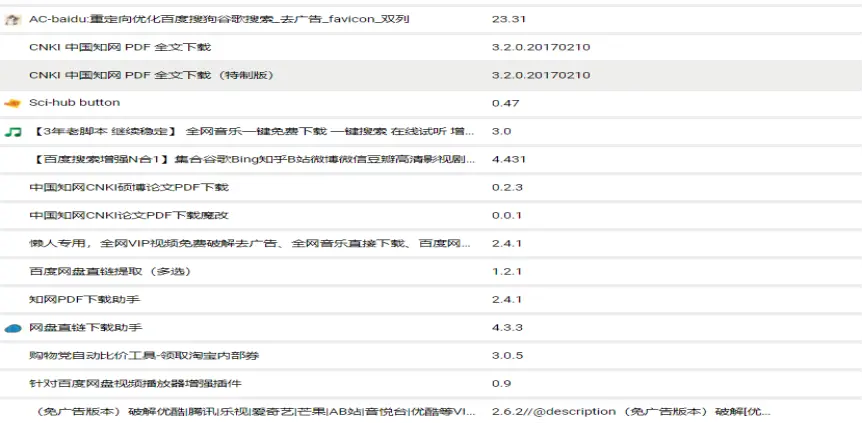Select （免广告版本）破解优酷 script row
The image size is (863, 424).
click(431, 412)
